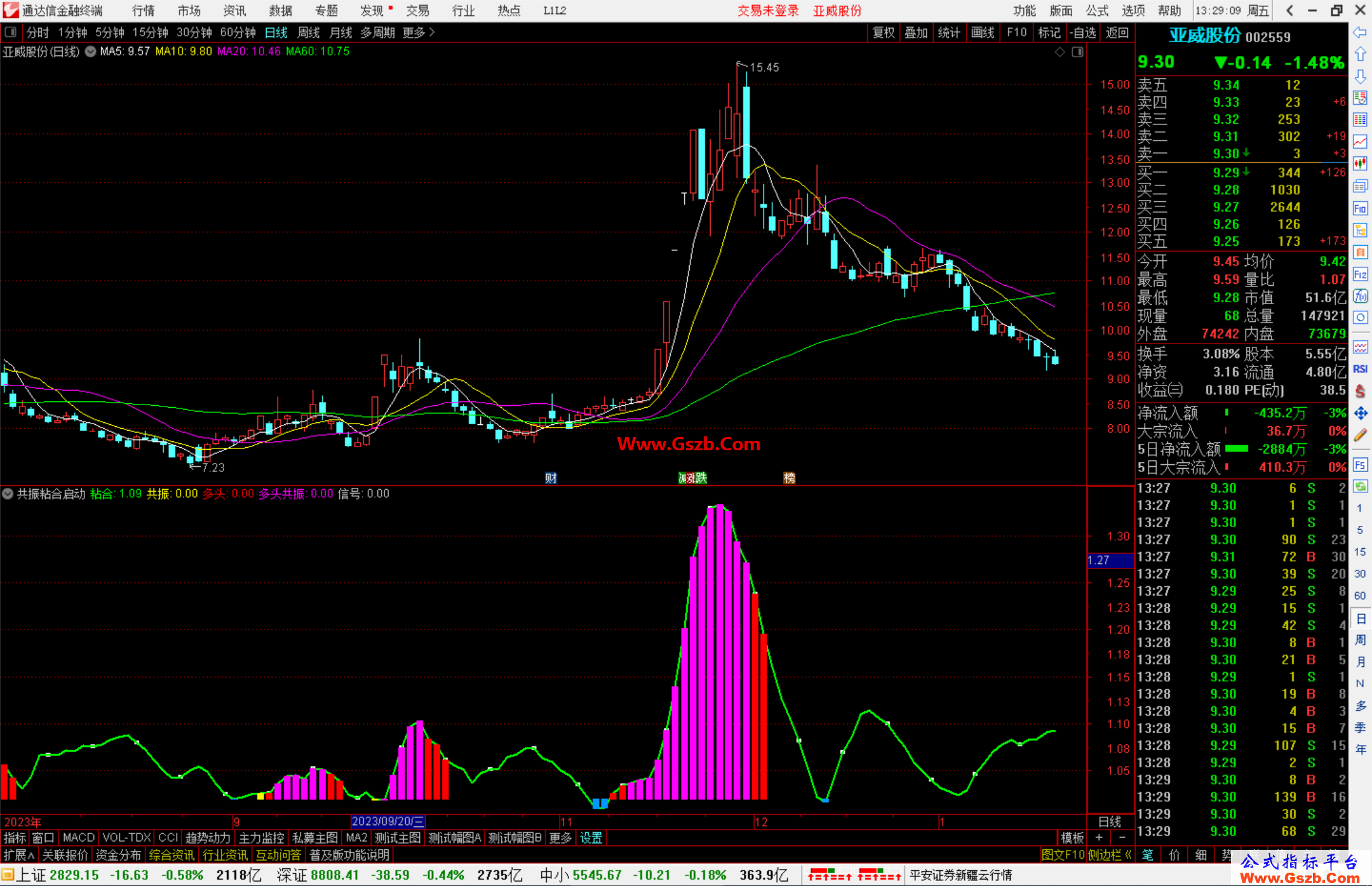The image size is (1372, 886).
Task: Select the pencil drawing tool icon
Action: pyautogui.click(x=1360, y=435)
